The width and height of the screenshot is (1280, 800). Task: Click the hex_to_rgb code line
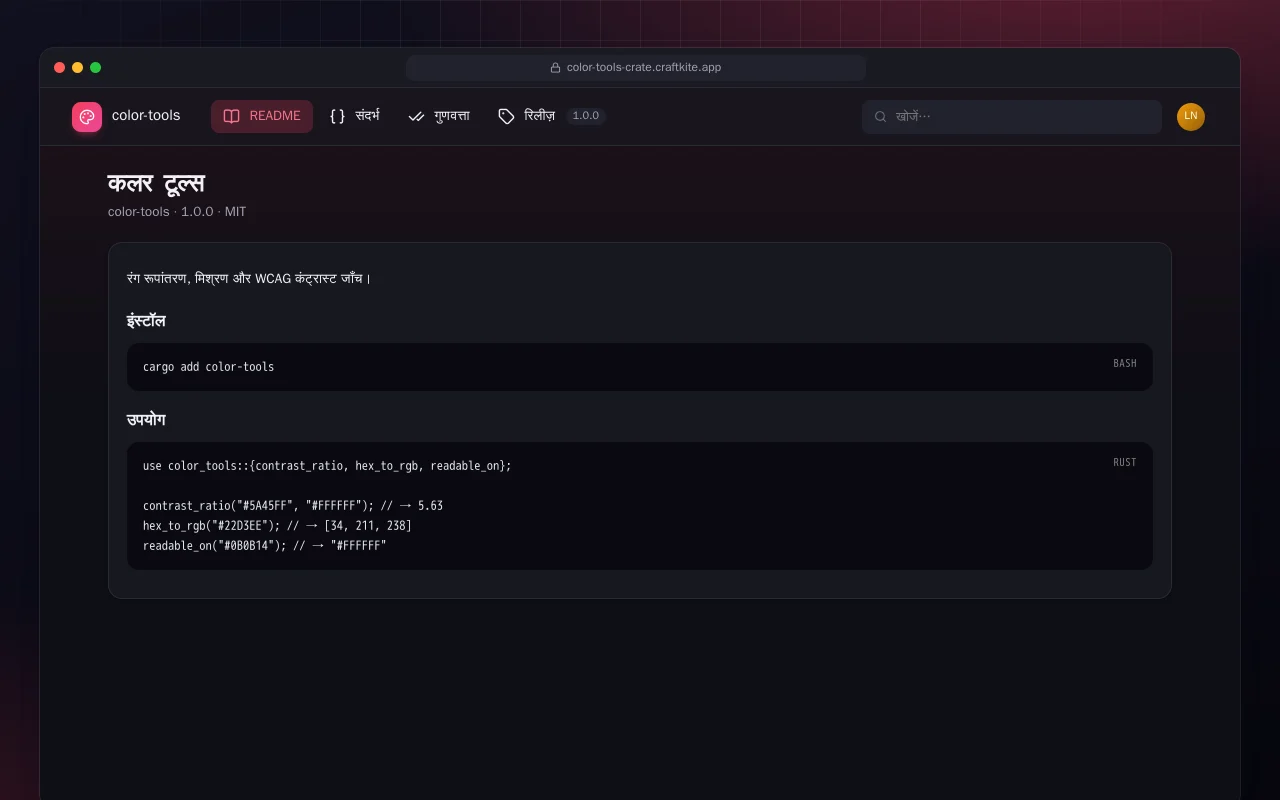pos(277,526)
